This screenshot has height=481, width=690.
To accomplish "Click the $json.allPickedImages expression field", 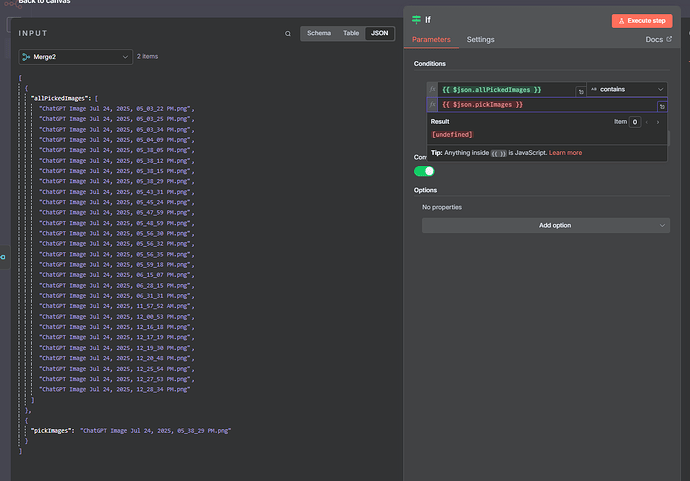I will click(x=506, y=90).
